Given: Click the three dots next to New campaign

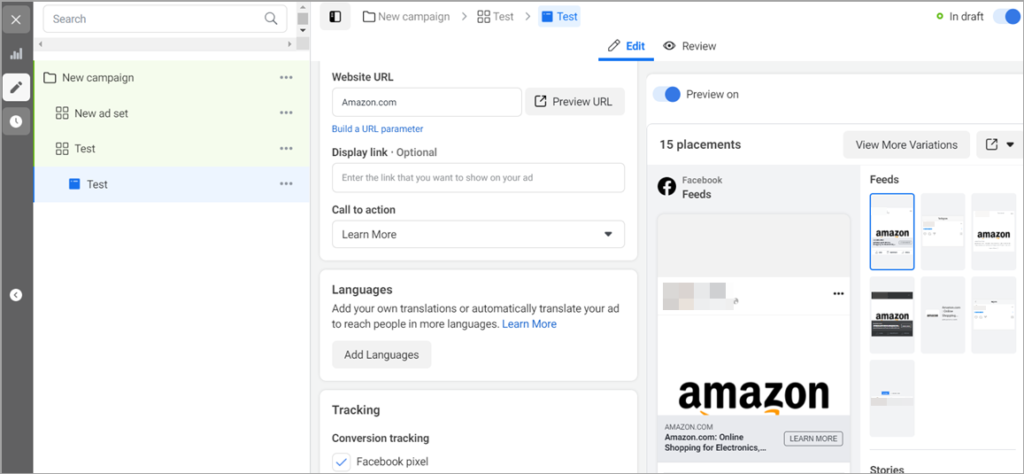Looking at the screenshot, I should pyautogui.click(x=286, y=78).
